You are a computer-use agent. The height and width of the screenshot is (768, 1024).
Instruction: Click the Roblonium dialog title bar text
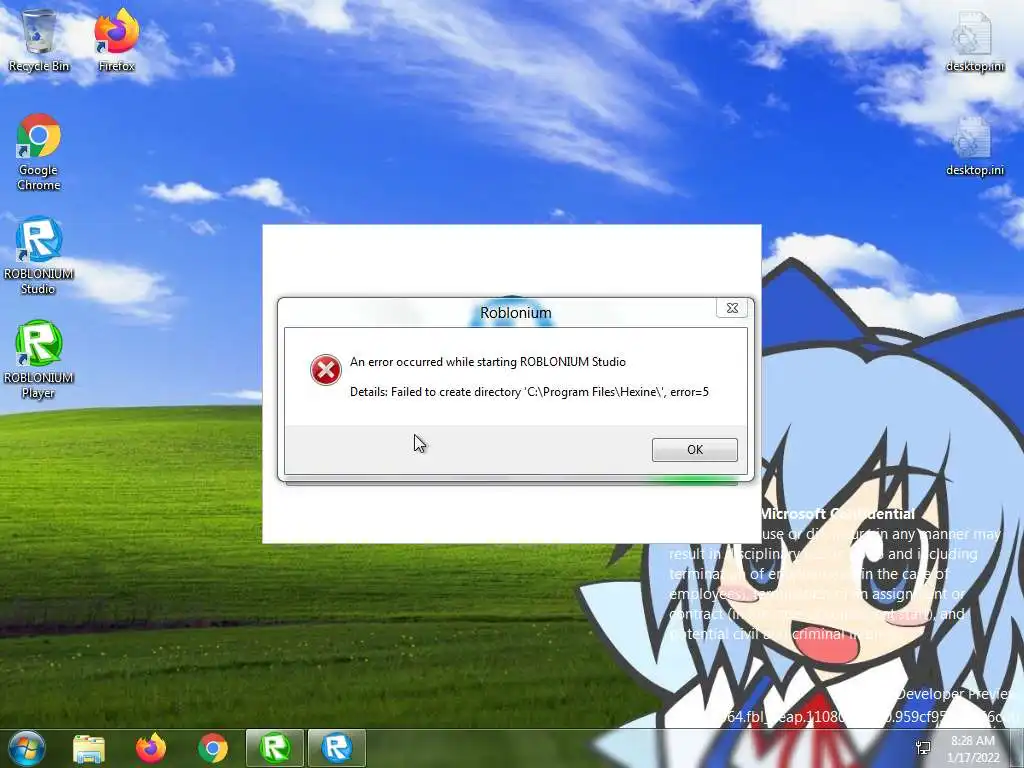pos(516,313)
